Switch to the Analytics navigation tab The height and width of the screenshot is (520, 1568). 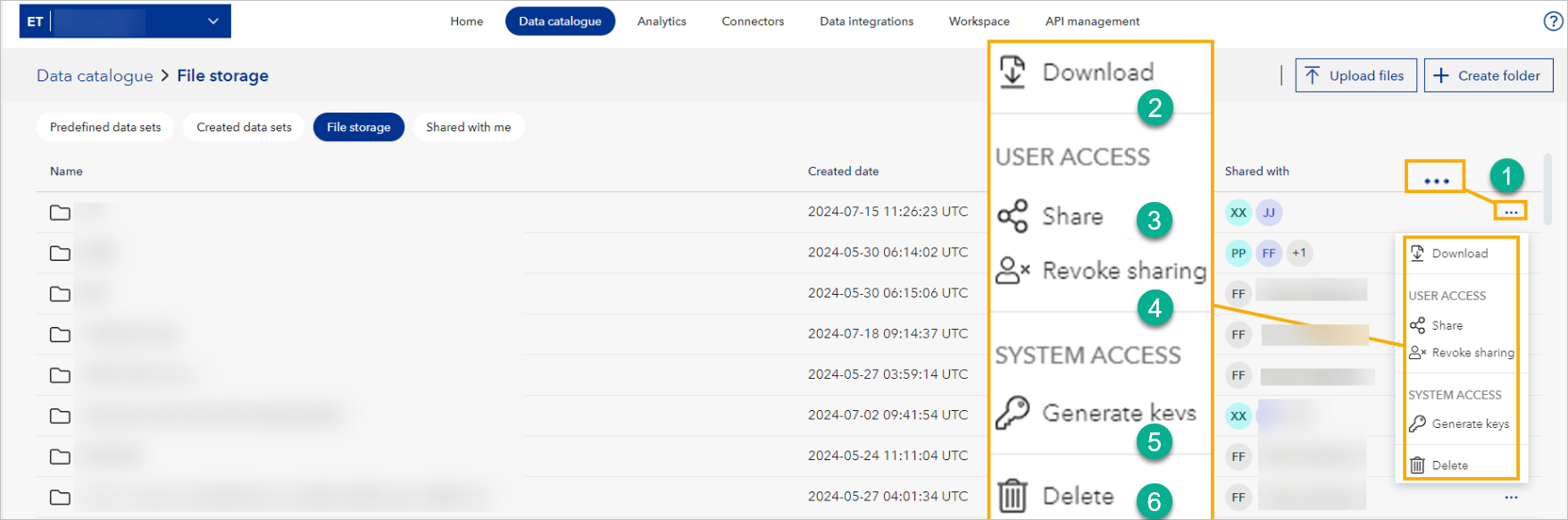click(x=662, y=21)
